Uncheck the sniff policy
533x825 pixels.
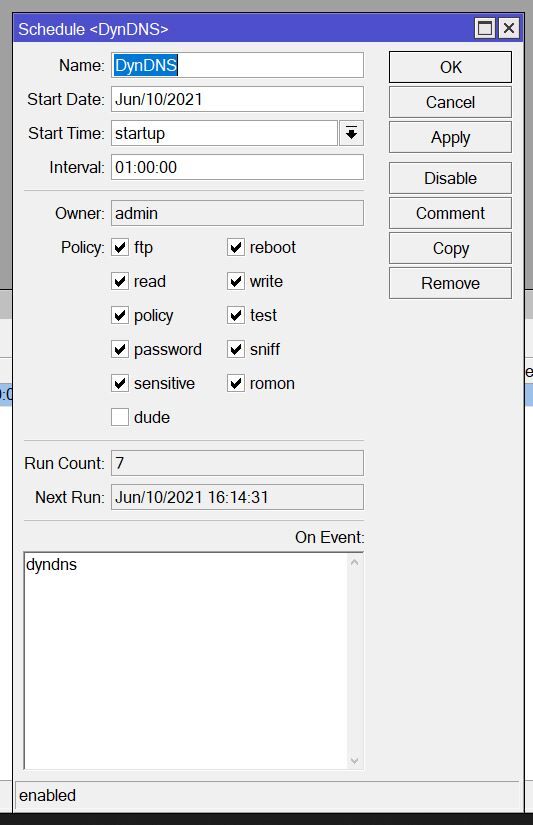click(x=236, y=349)
